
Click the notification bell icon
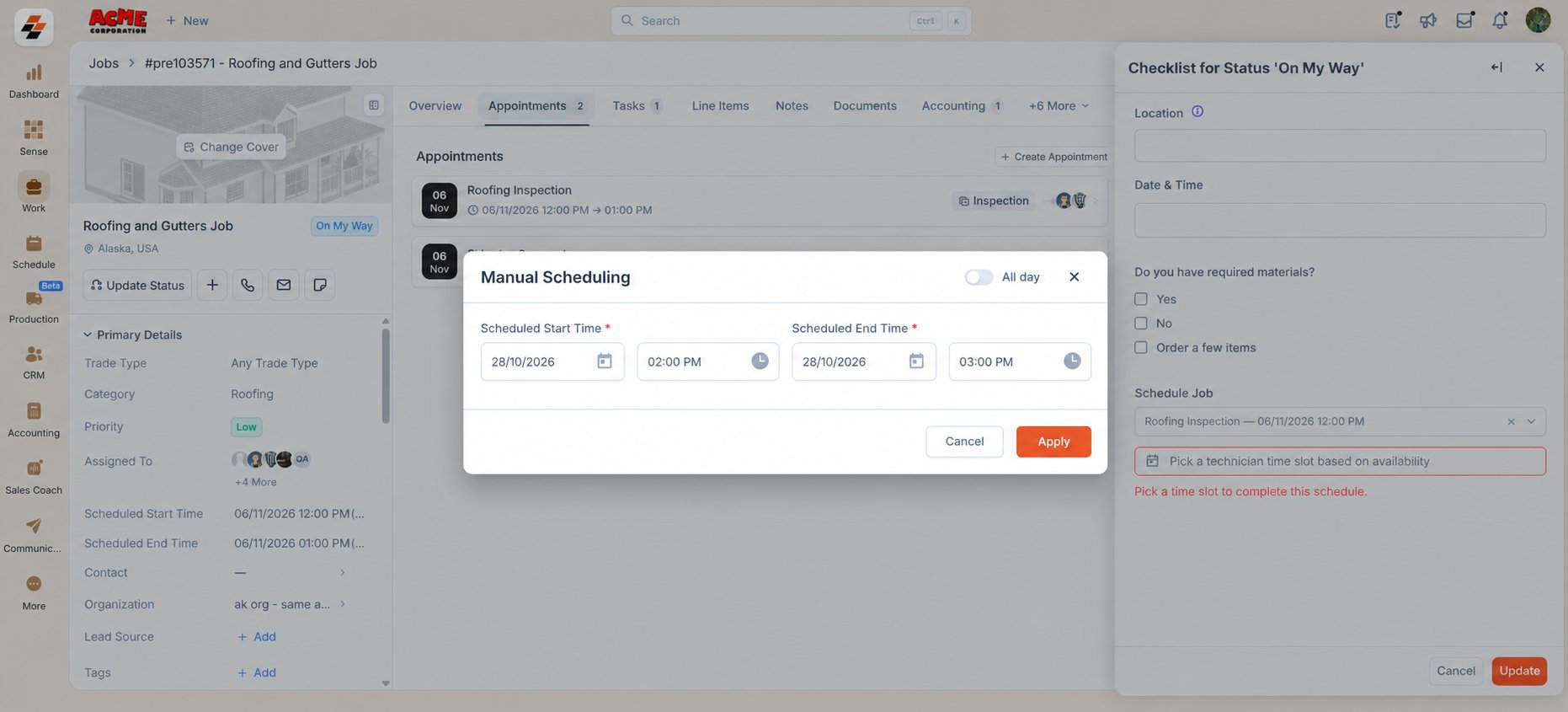pyautogui.click(x=1500, y=20)
